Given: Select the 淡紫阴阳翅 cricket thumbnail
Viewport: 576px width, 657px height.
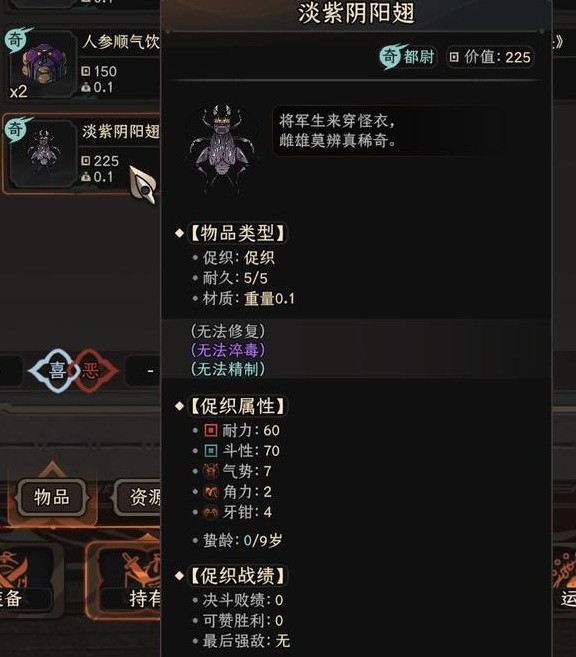Looking at the screenshot, I should pos(42,153).
